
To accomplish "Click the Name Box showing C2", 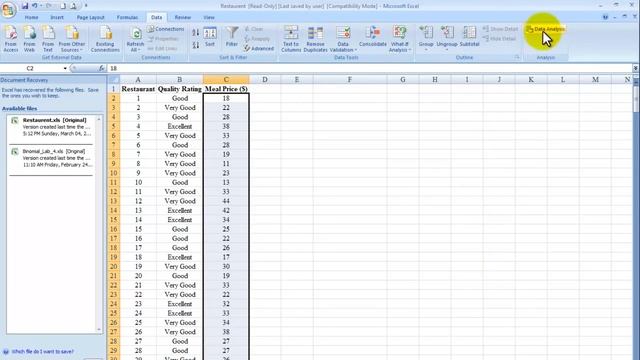I will coord(30,68).
